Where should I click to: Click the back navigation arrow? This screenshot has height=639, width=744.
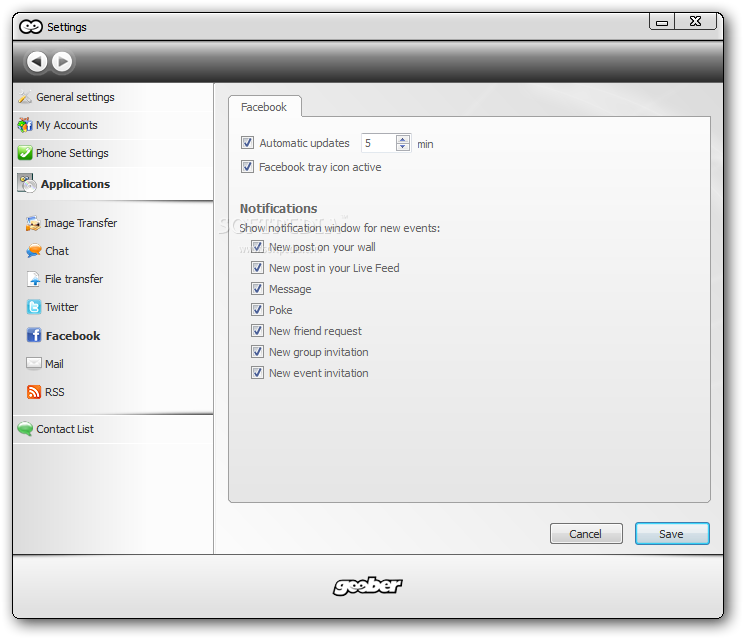click(37, 61)
